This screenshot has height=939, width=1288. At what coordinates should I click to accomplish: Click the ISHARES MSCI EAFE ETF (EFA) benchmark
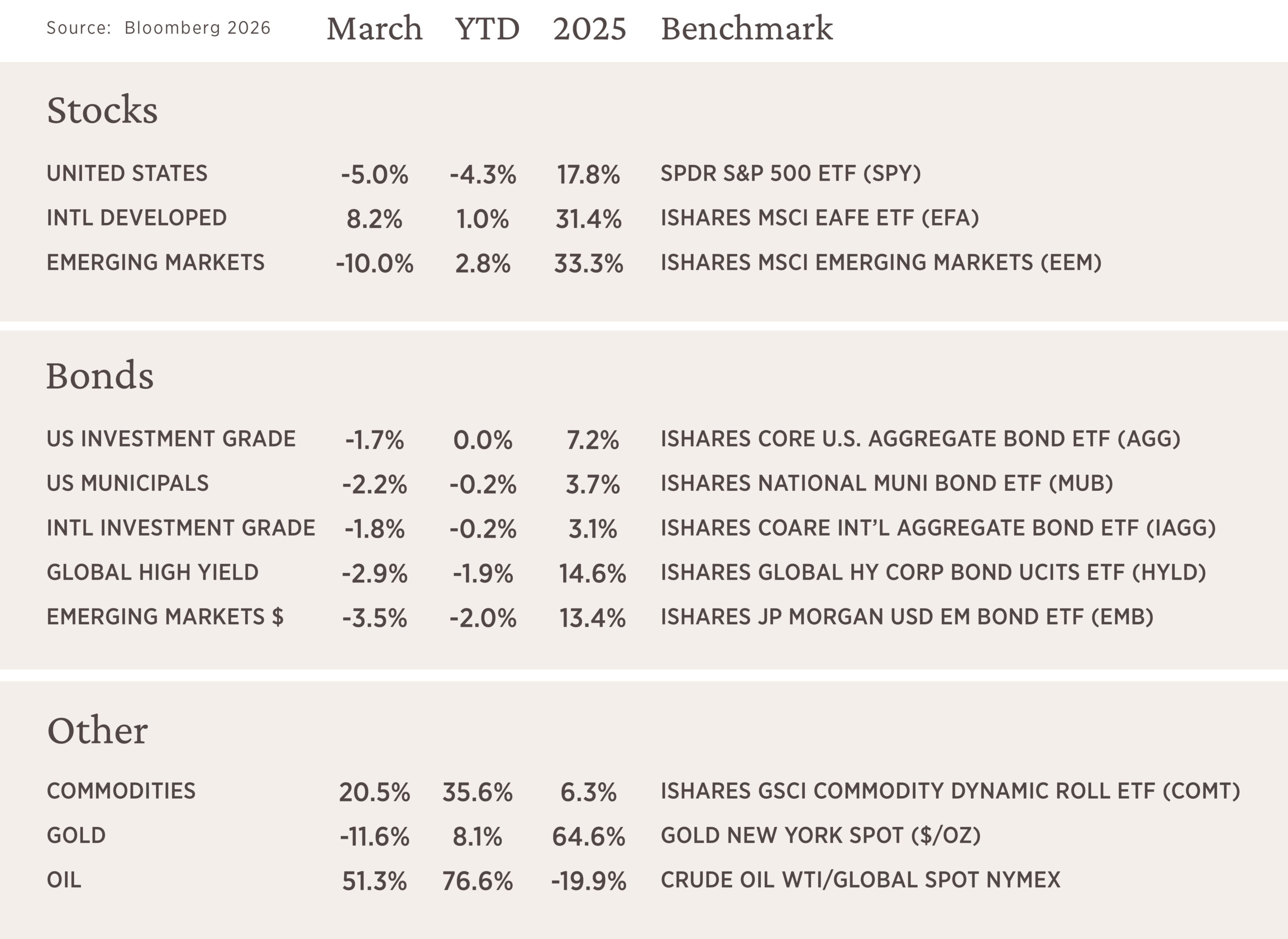point(819,218)
